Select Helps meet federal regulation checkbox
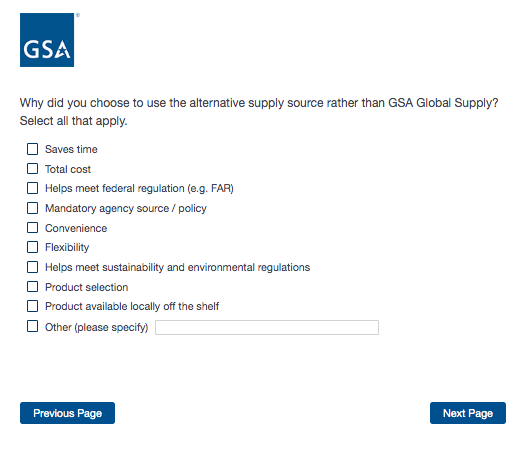 point(32,188)
